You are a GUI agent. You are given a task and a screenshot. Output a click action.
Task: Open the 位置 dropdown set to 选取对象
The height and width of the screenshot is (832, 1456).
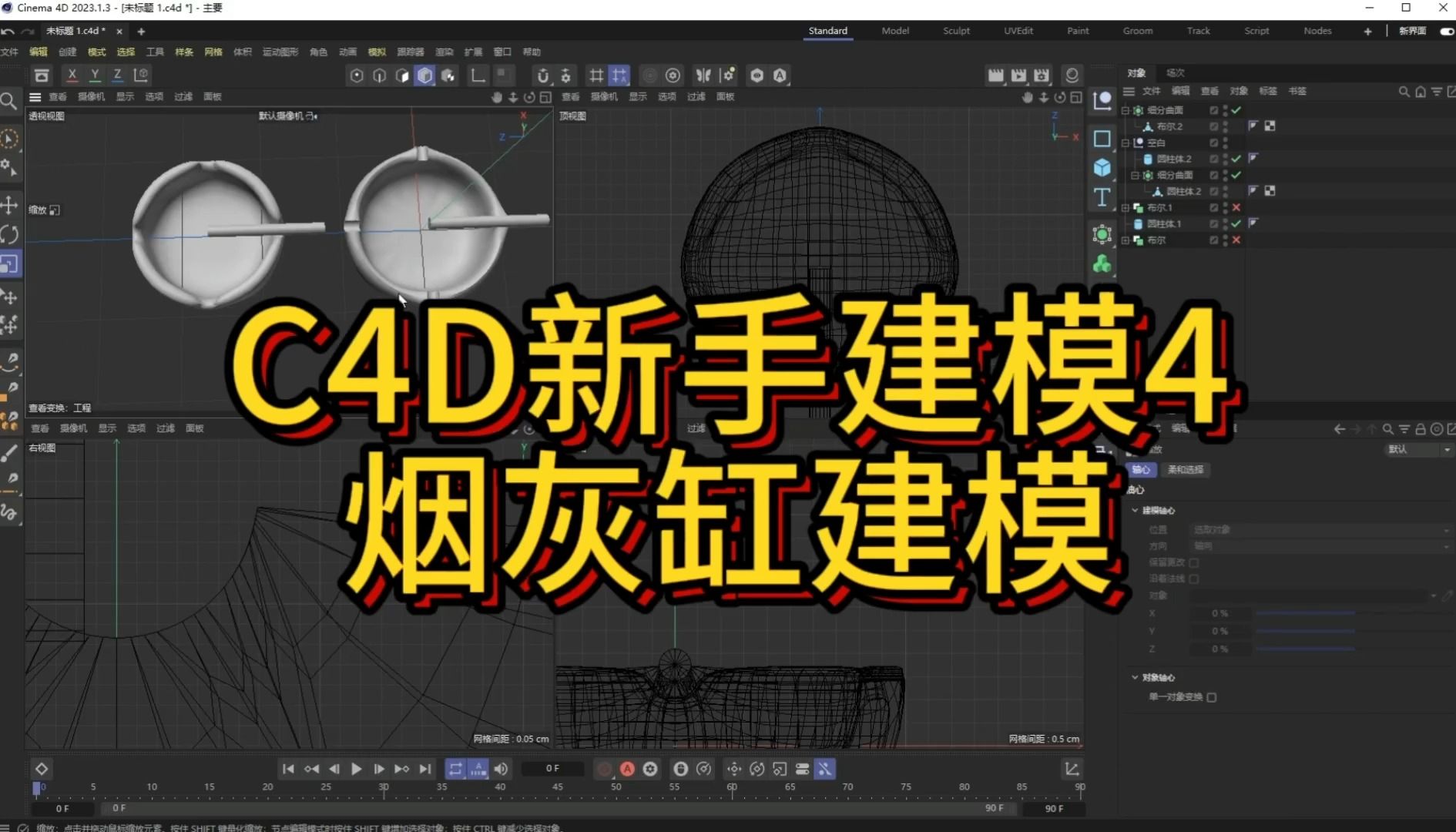pyautogui.click(x=1308, y=530)
